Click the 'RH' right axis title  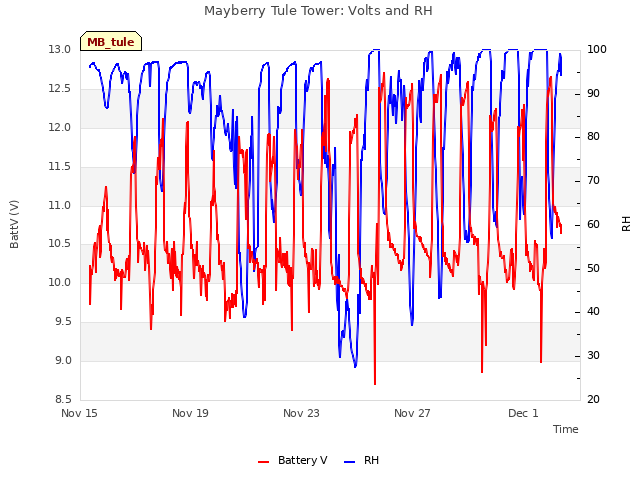point(626,224)
